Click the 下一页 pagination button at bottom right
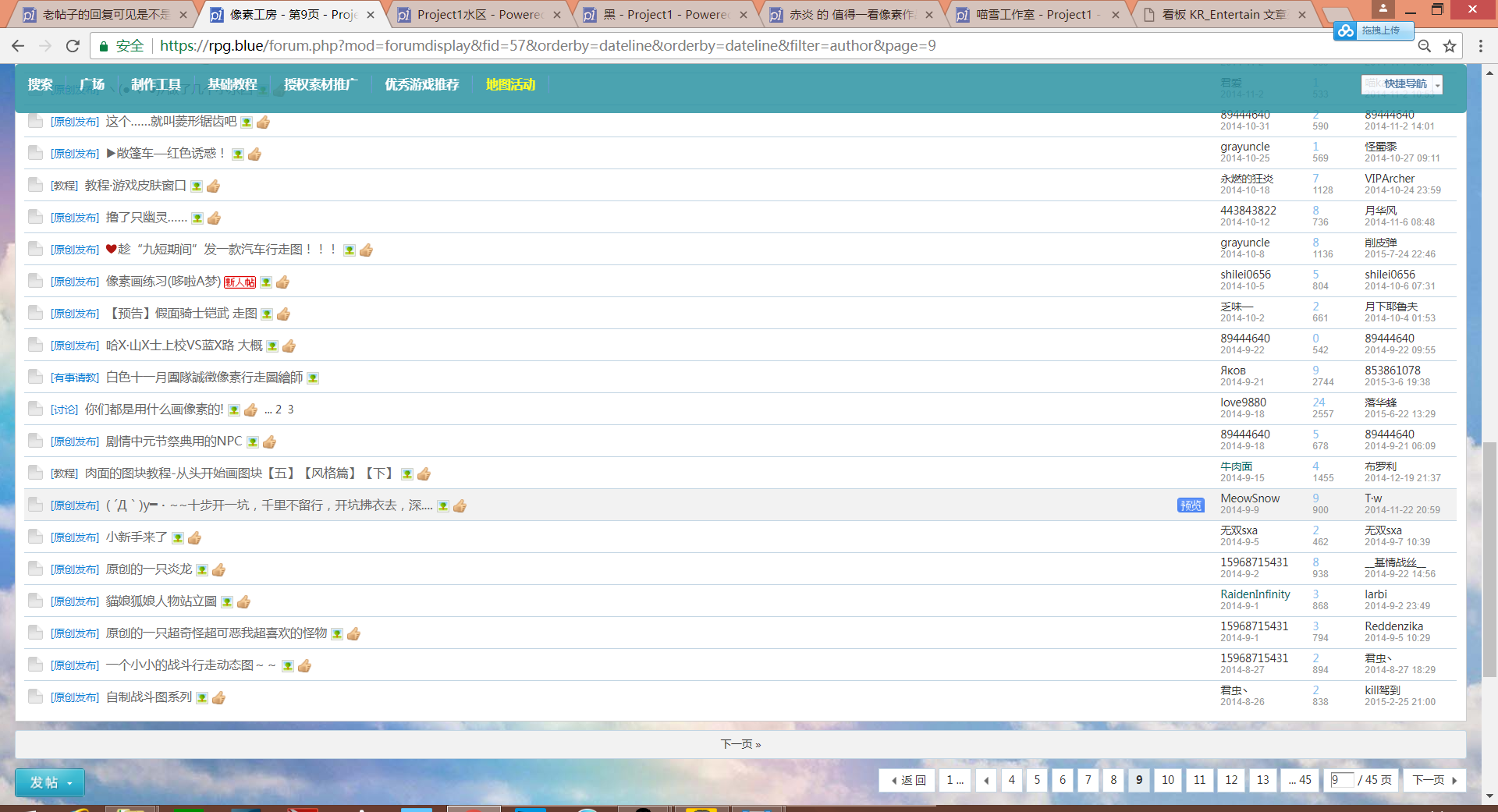1498x812 pixels. coord(1434,780)
